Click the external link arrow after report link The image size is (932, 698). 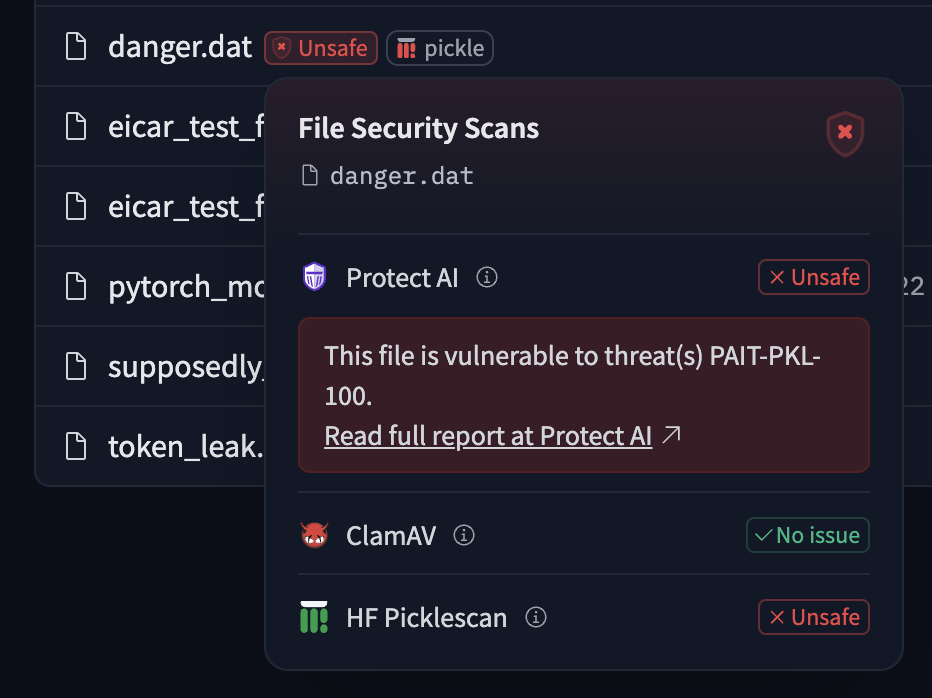click(672, 435)
